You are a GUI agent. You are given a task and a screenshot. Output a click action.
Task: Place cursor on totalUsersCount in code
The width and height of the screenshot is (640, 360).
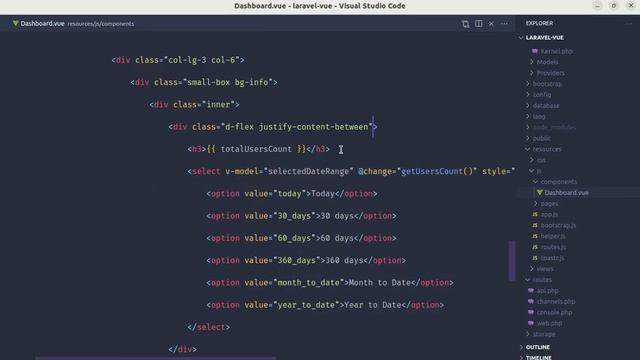pyautogui.click(x=256, y=149)
